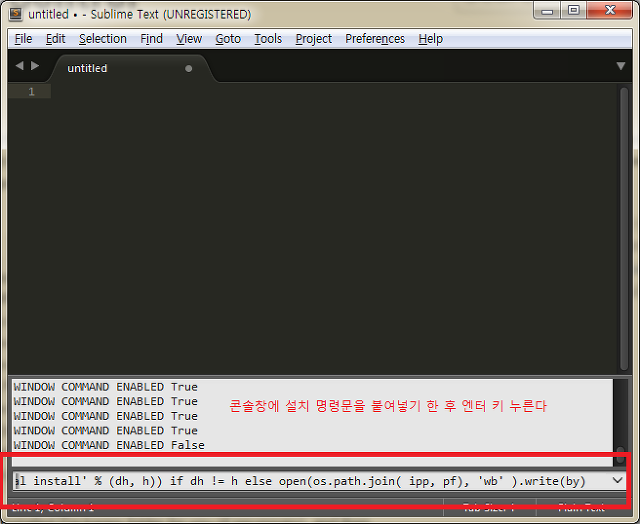The height and width of the screenshot is (524, 640).
Task: Open the Preferences menu
Action: [375, 39]
